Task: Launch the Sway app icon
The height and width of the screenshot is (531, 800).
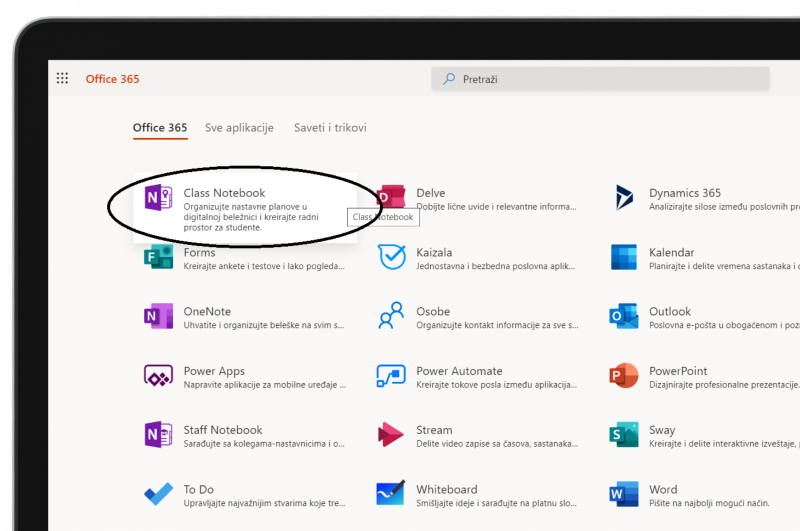Action: point(624,435)
